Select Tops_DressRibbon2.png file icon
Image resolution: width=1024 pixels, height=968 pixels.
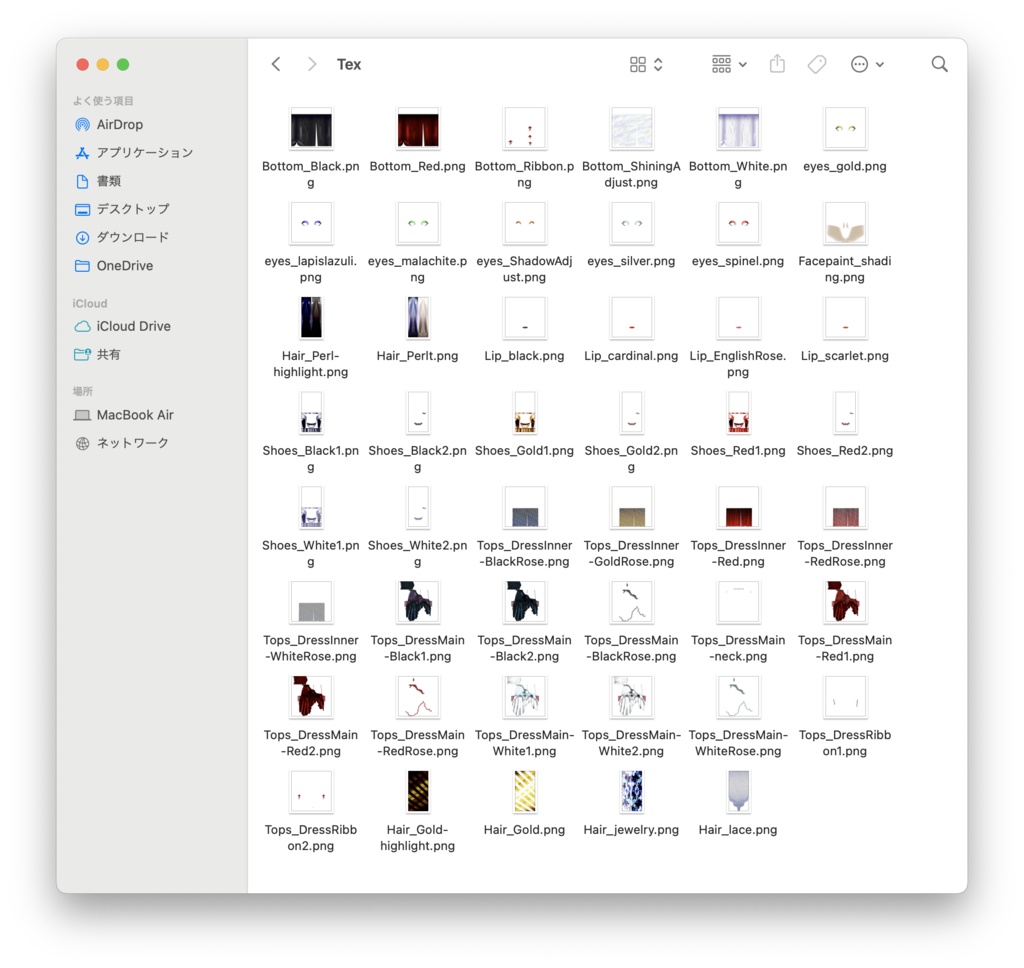311,792
